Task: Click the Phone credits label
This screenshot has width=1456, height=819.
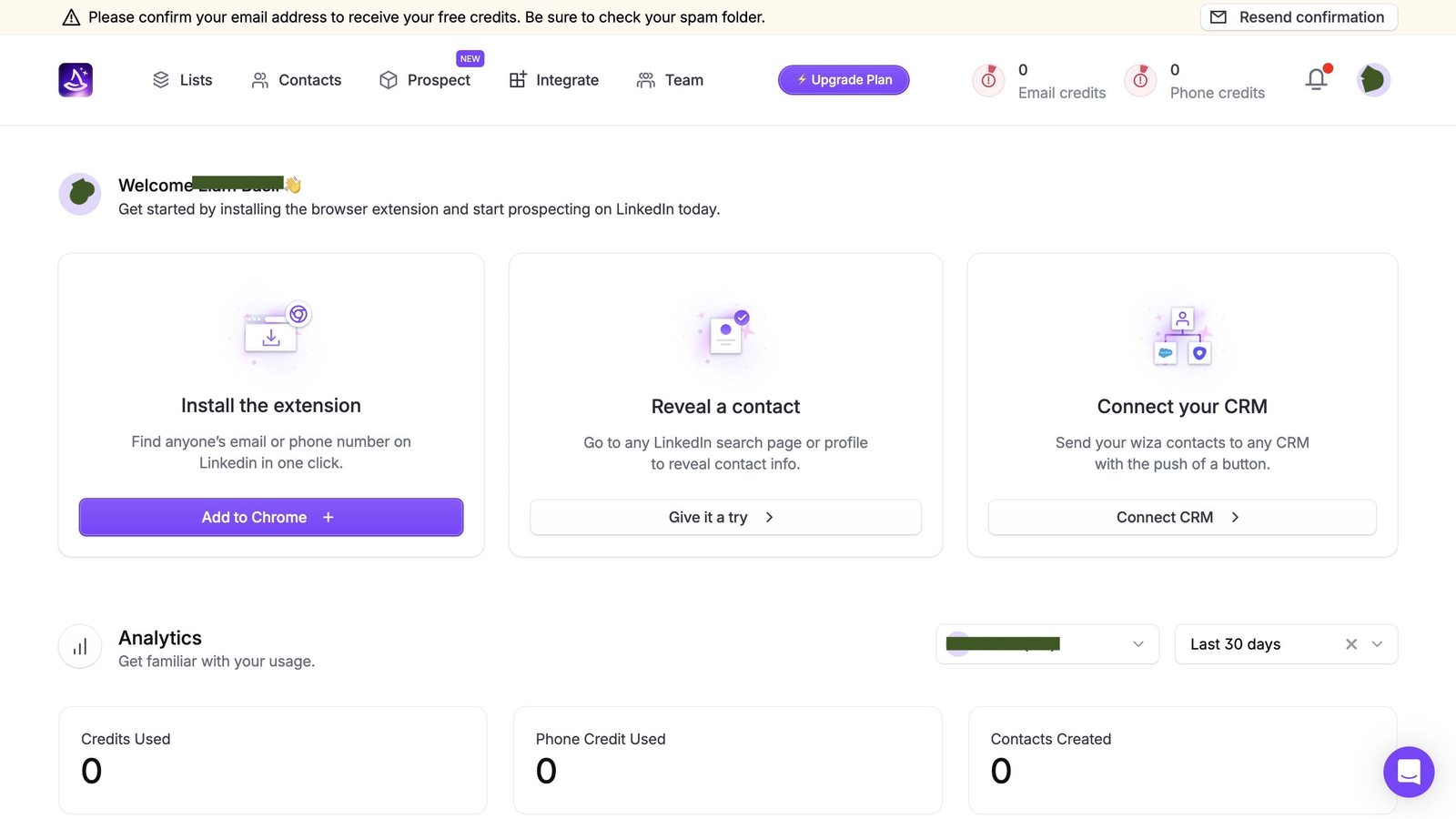Action: (x=1218, y=93)
